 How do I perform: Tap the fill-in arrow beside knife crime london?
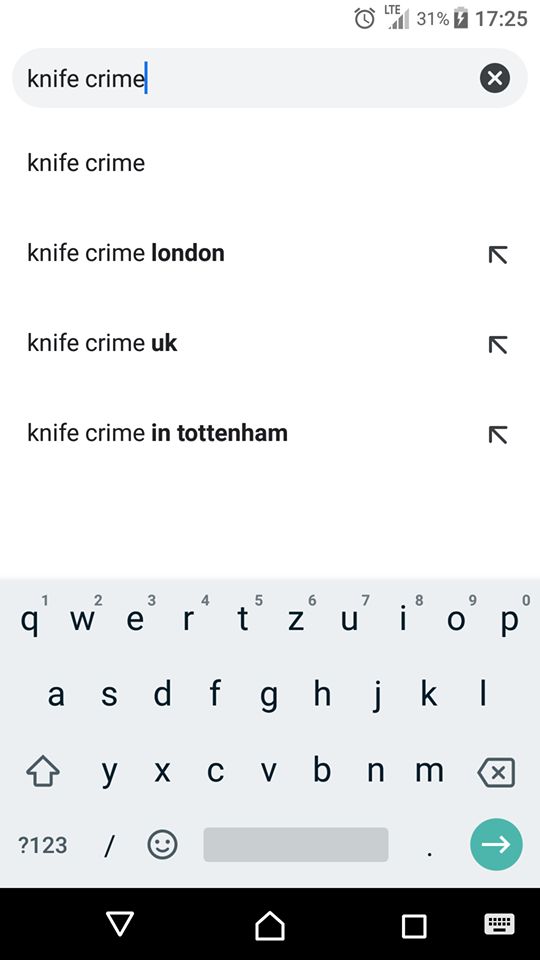(498, 254)
